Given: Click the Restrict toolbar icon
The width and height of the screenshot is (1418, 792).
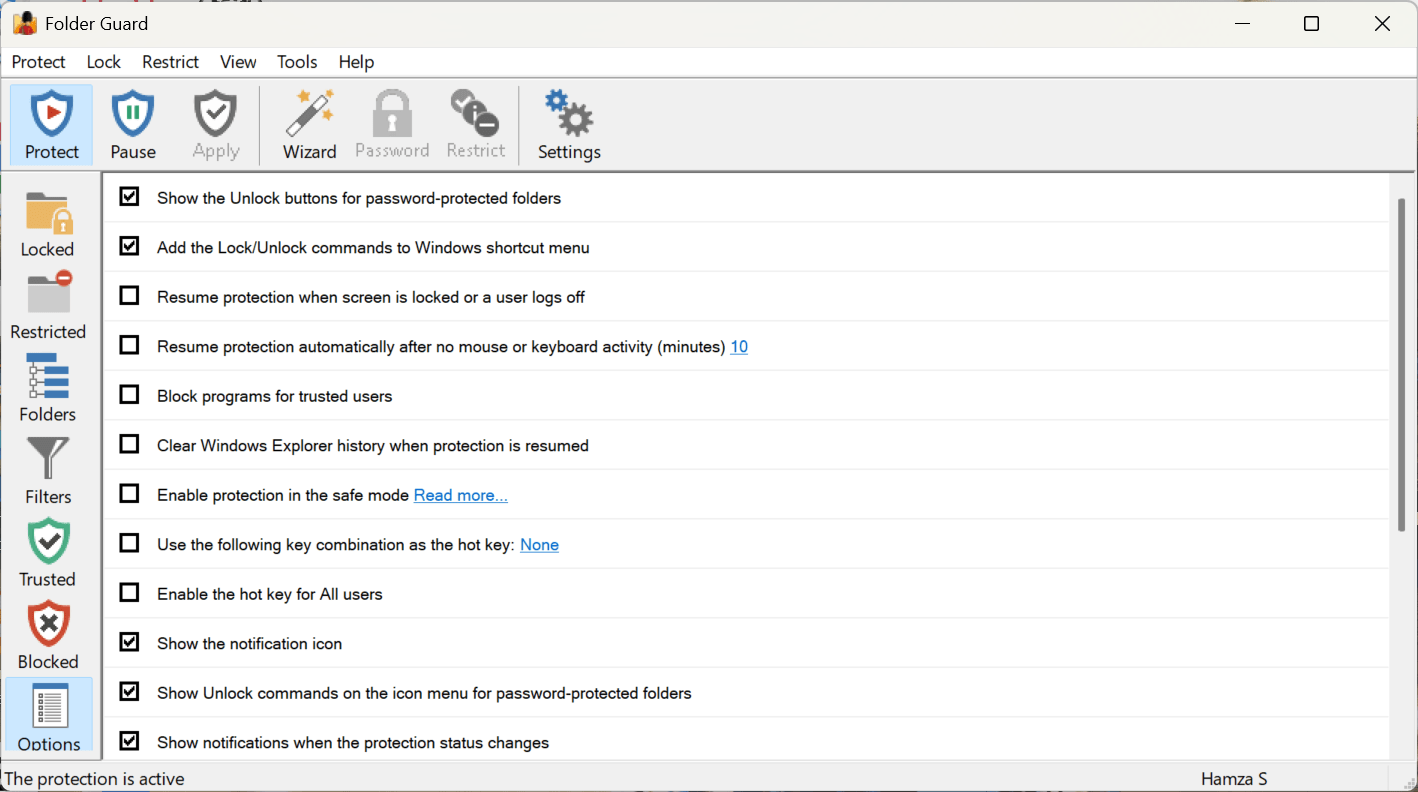Looking at the screenshot, I should point(475,125).
